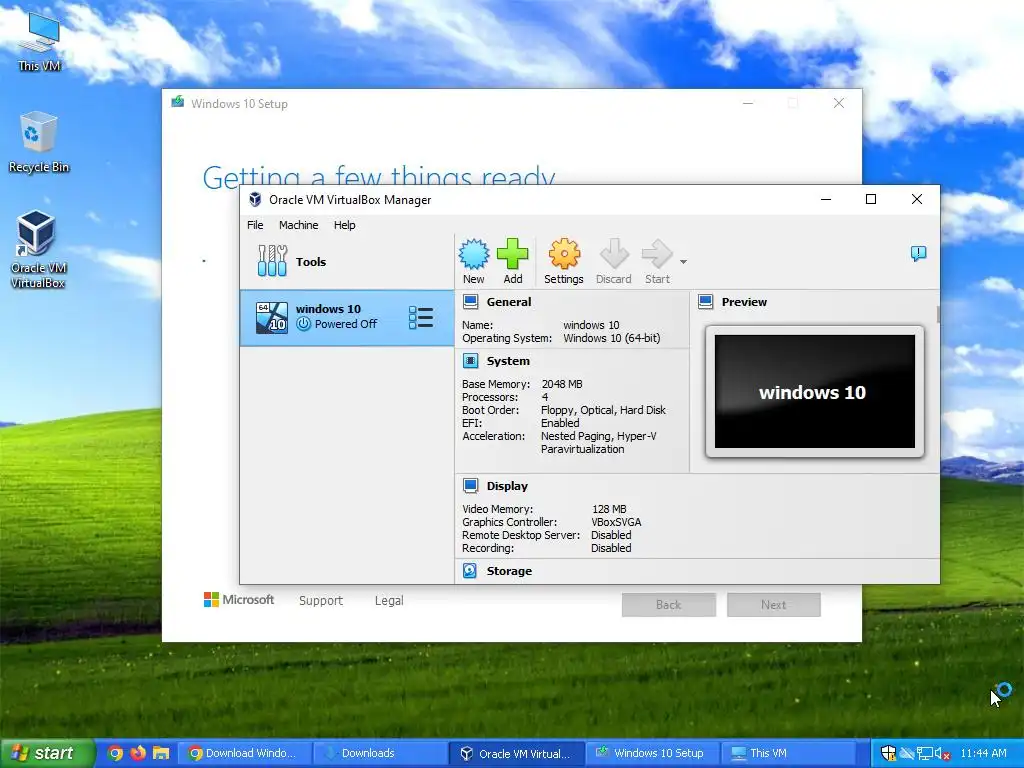Click the Back button in Windows 10 Setup

(669, 605)
